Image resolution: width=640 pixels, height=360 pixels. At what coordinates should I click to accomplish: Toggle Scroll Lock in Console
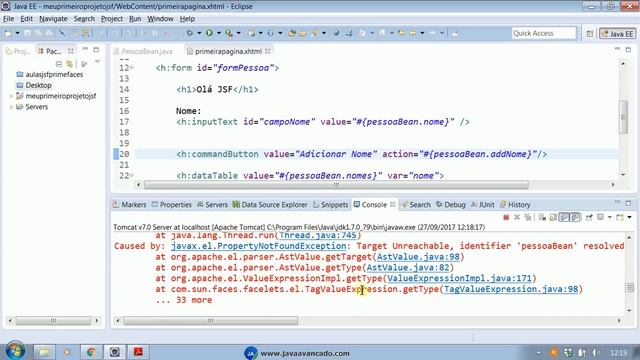(553, 217)
